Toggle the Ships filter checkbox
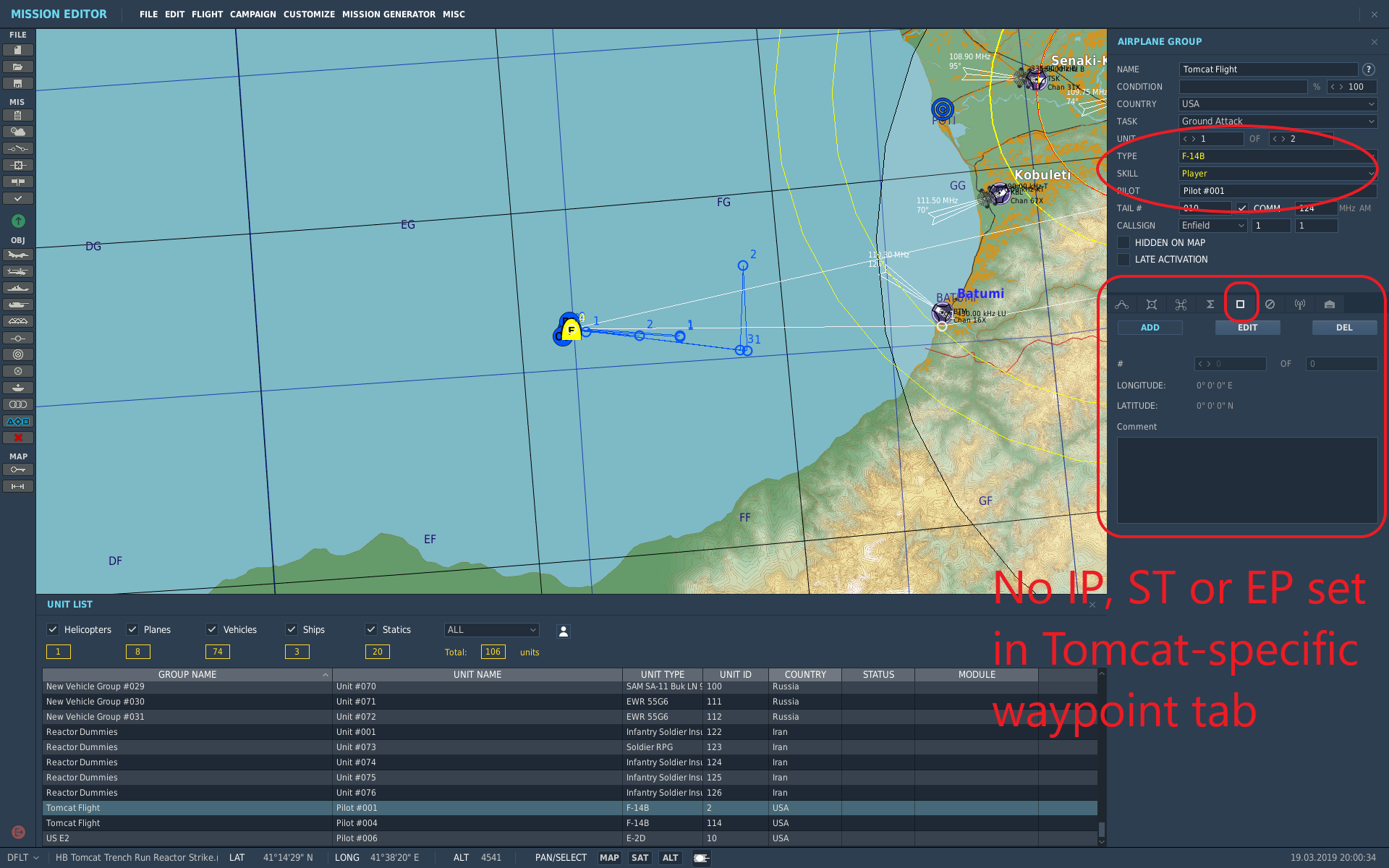 (292, 629)
